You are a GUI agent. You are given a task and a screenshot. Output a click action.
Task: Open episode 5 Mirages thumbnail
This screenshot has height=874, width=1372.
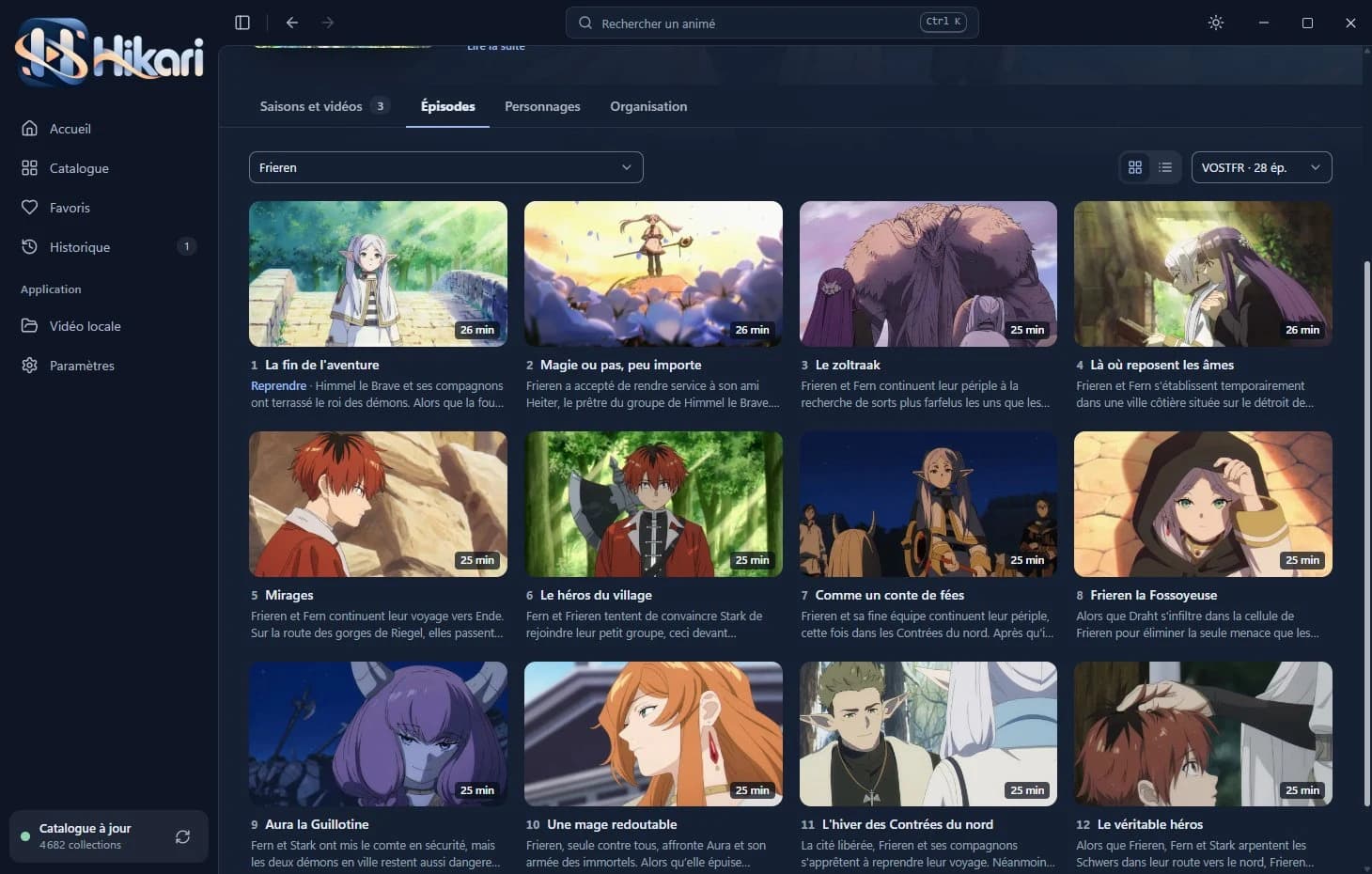(378, 504)
